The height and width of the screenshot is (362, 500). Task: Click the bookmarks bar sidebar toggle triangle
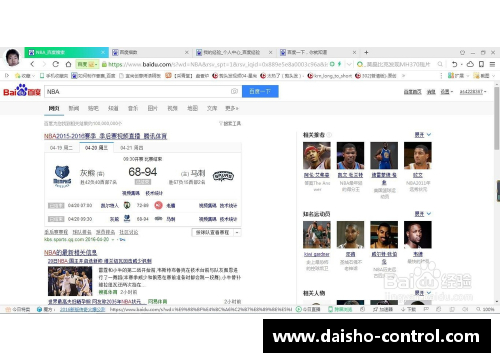coord(7,76)
